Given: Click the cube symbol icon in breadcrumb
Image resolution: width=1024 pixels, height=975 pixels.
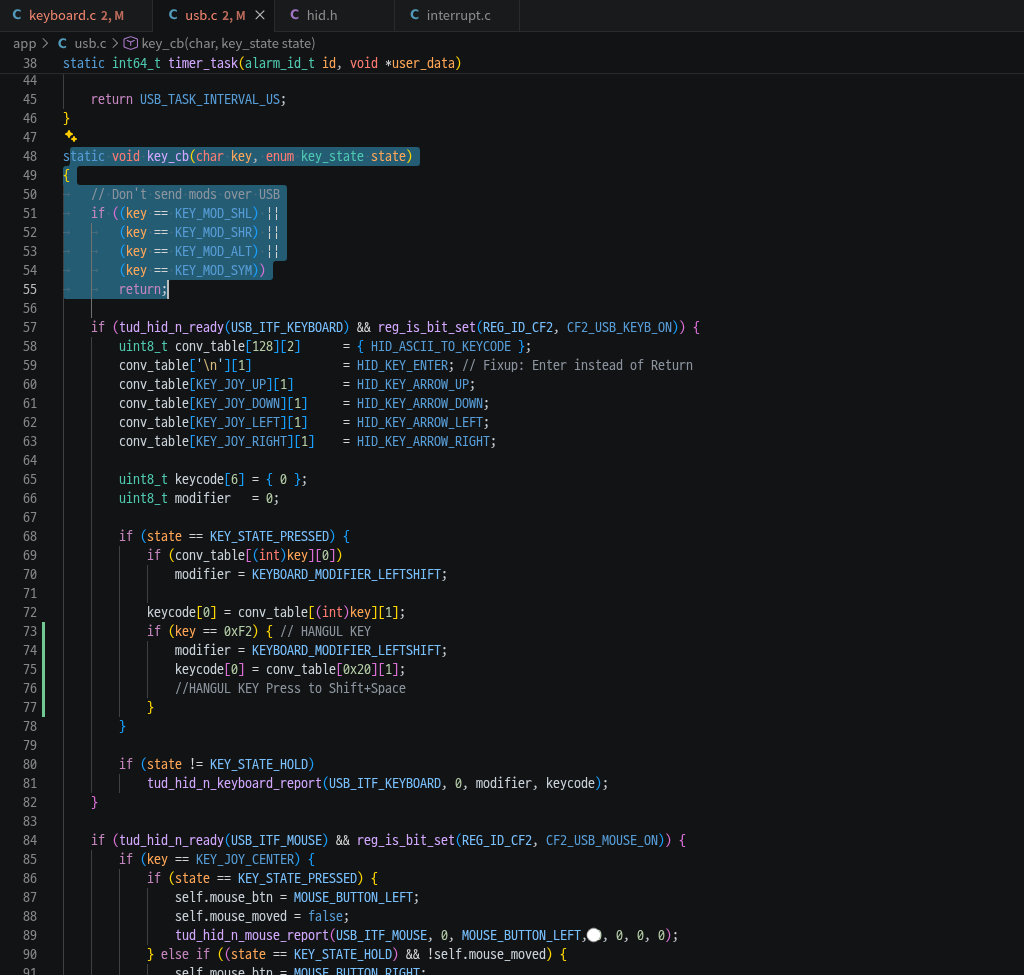Looking at the screenshot, I should click(x=131, y=43).
